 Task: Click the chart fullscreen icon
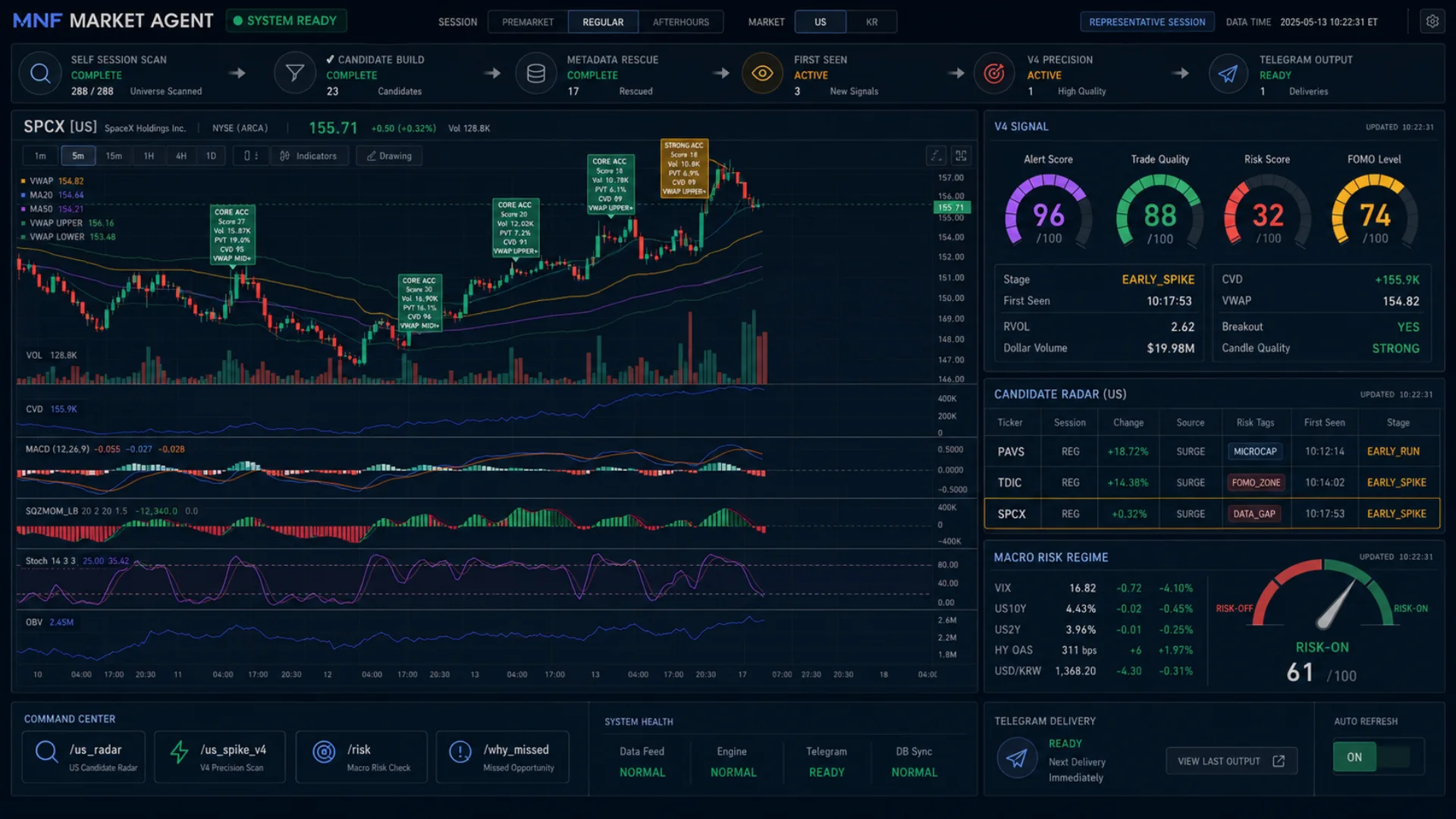(x=961, y=155)
